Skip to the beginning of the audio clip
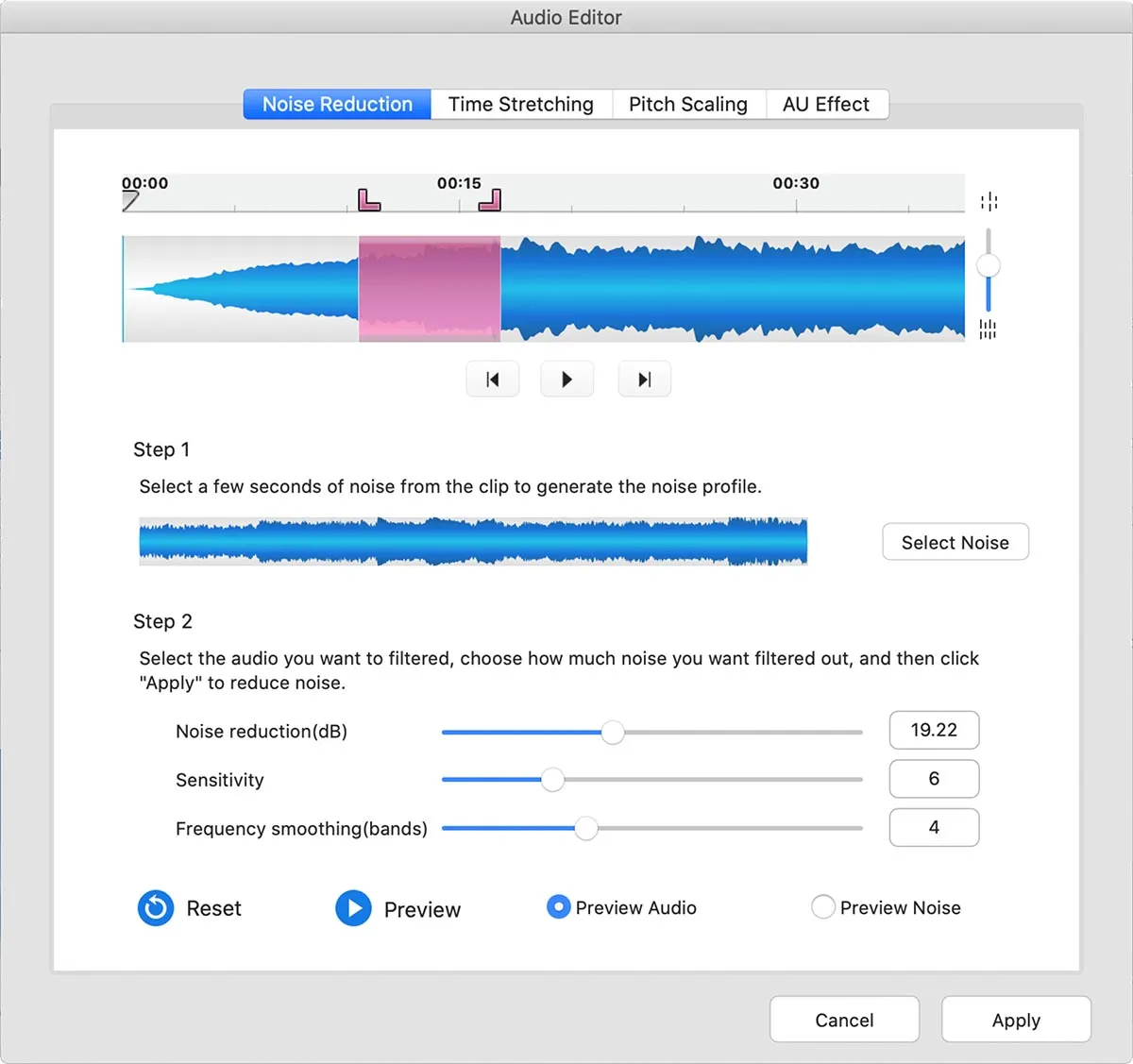 click(492, 379)
